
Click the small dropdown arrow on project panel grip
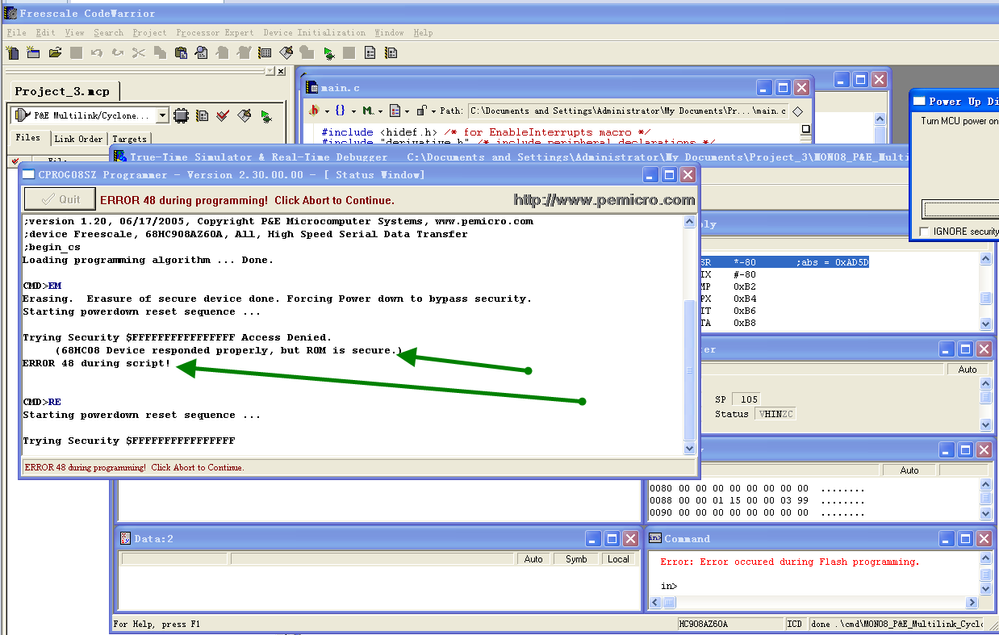(270, 71)
